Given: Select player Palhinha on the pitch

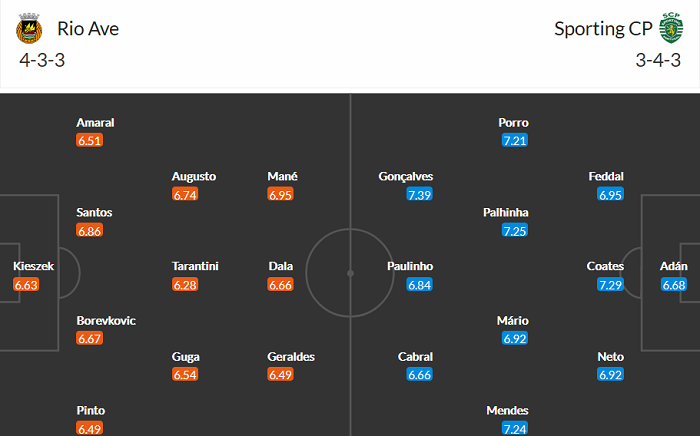Looking at the screenshot, I should point(505,213).
